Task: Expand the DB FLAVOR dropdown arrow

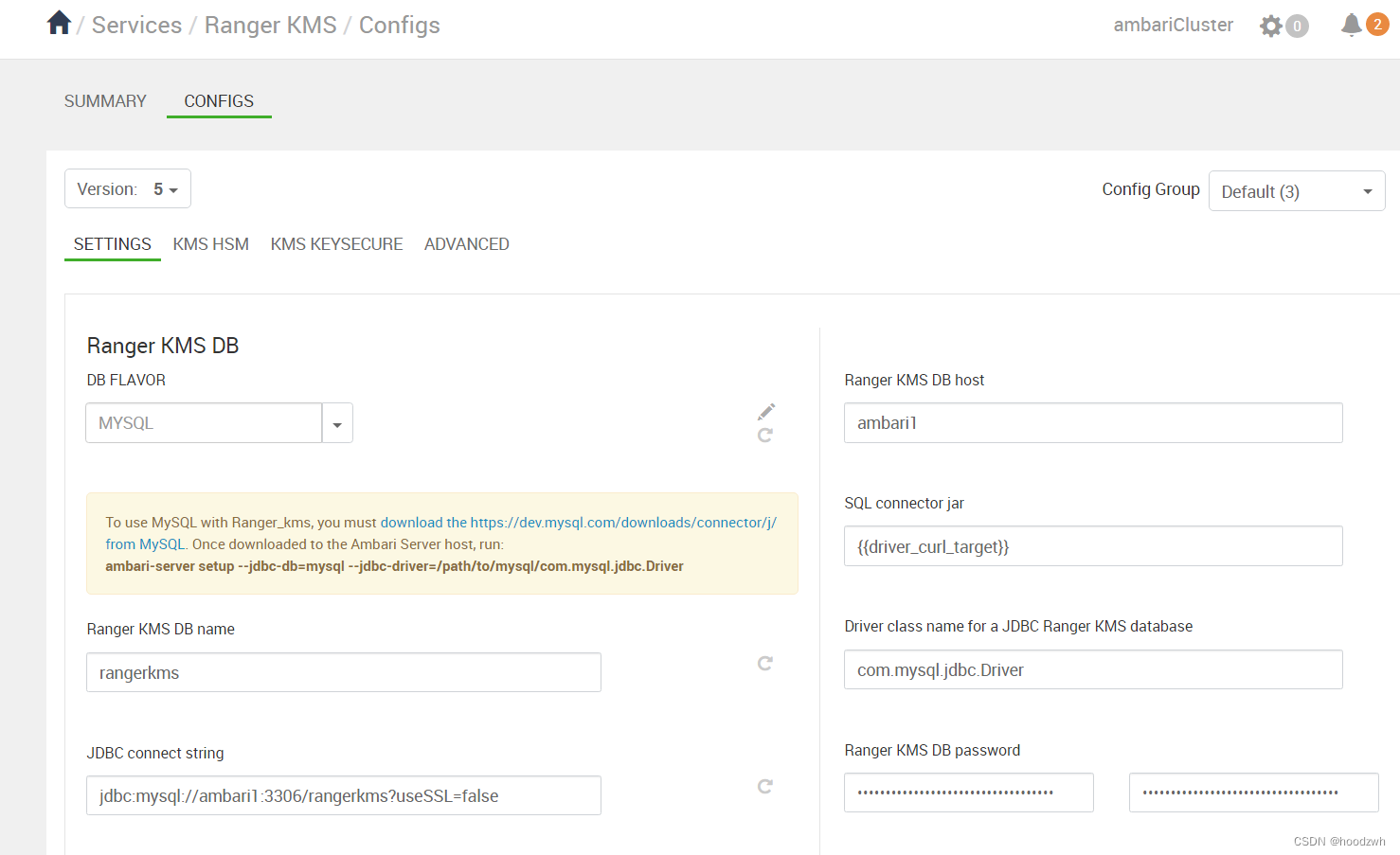Action: [x=337, y=423]
